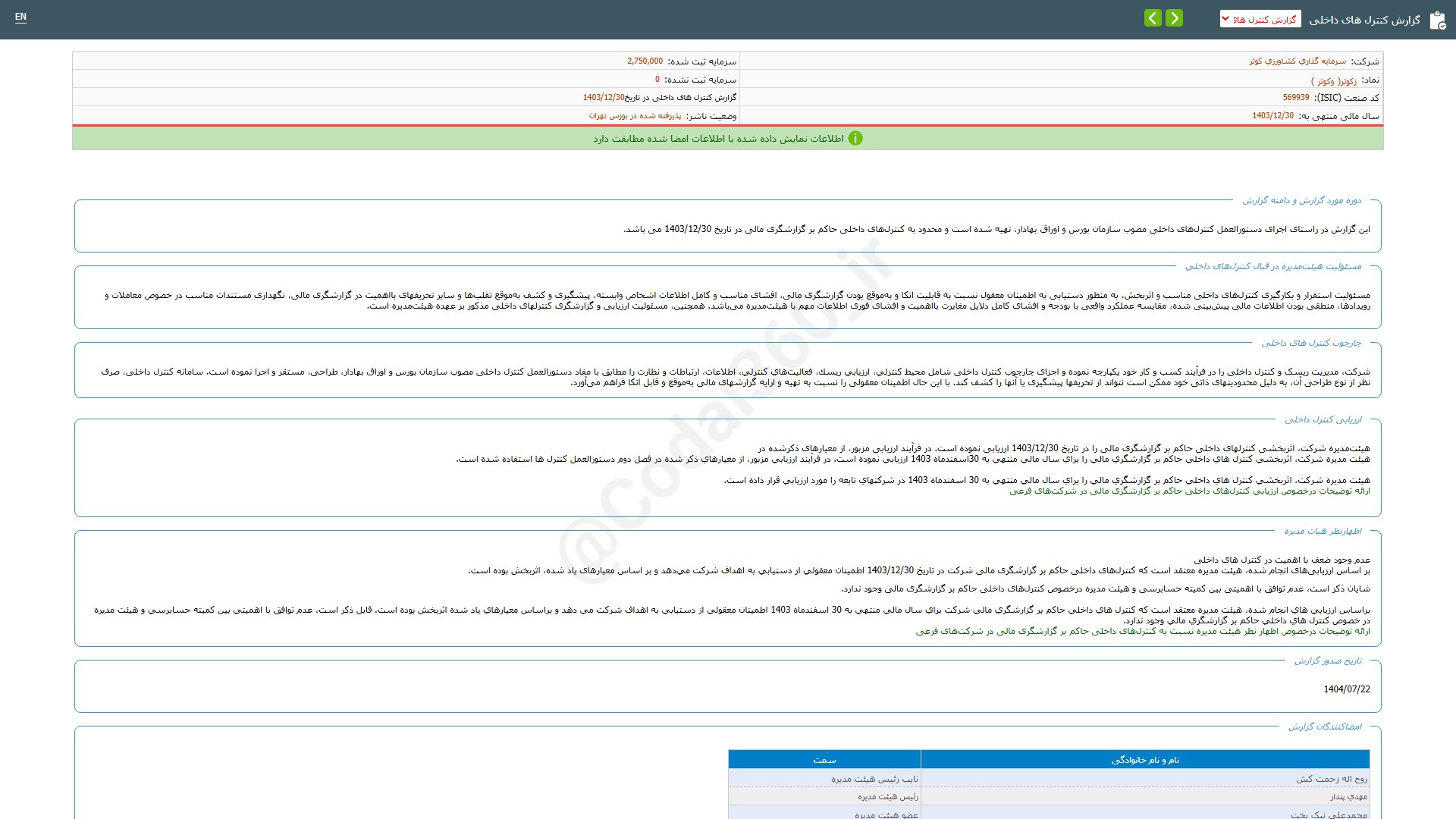1456x819 pixels.
Task: Click the report issue date 1404/07/22
Action: [1346, 689]
